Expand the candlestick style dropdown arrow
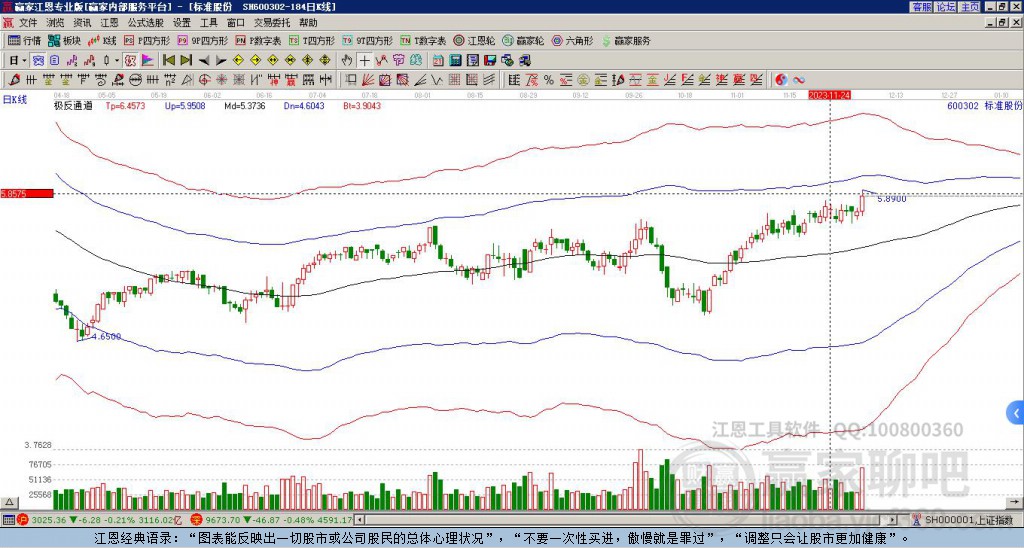 point(117,61)
